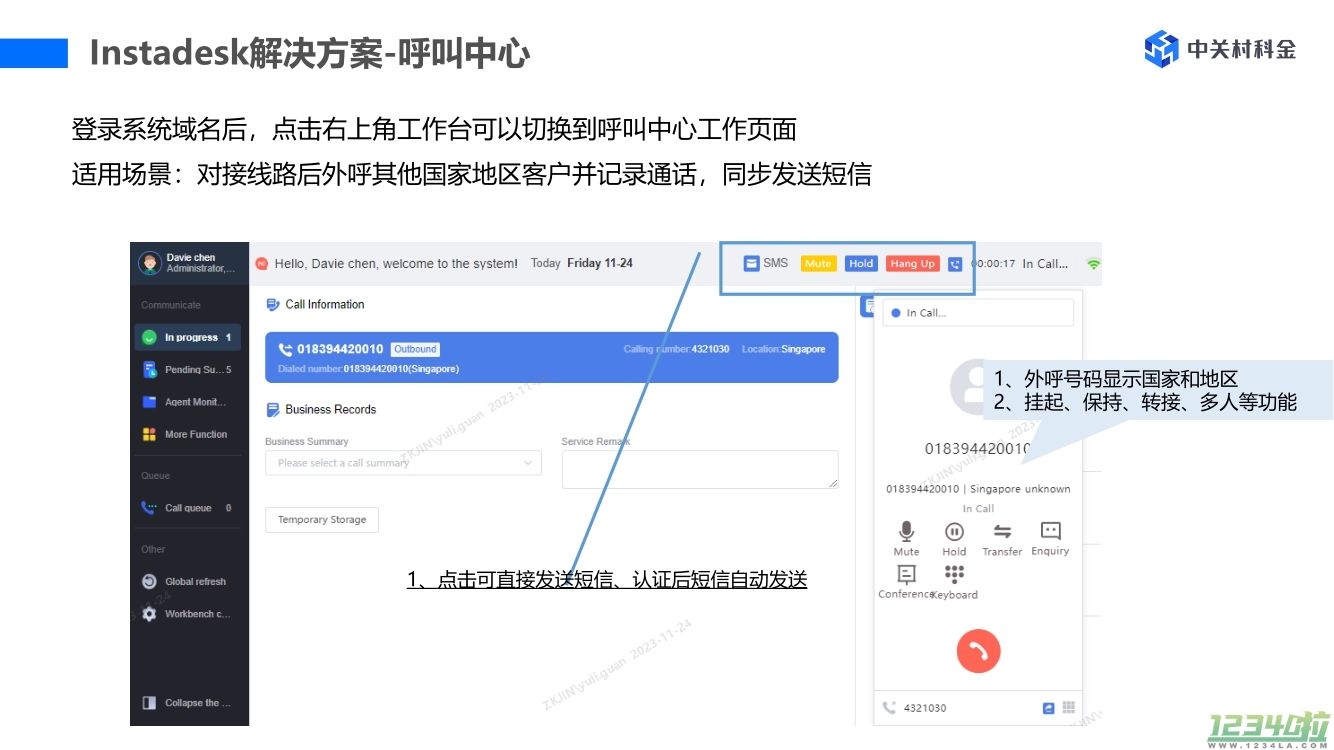Click the More Function colored squares icon
This screenshot has height=750, width=1334.
149,435
